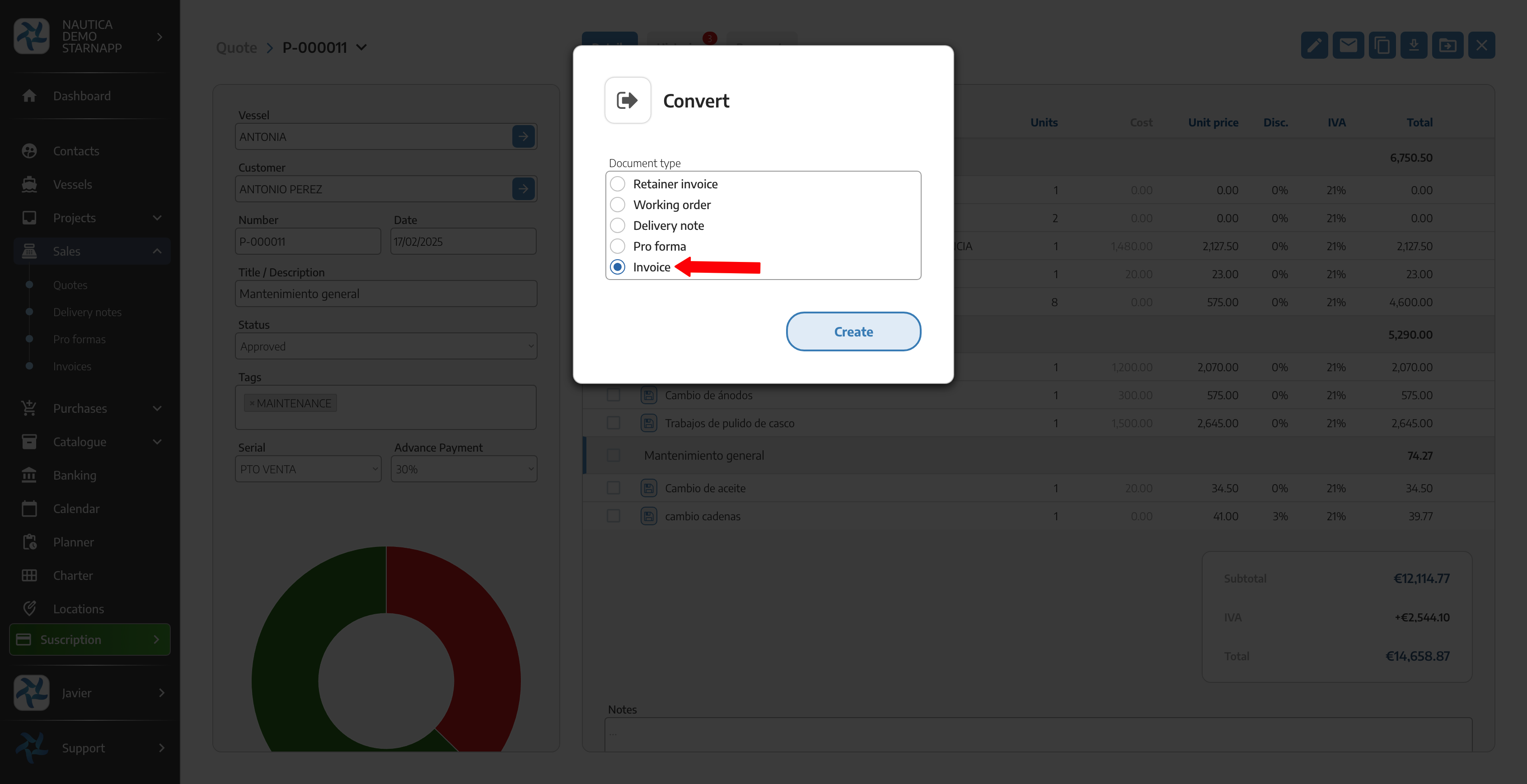The image size is (1527, 784).
Task: Open Charter in the sidebar
Action: (72, 575)
